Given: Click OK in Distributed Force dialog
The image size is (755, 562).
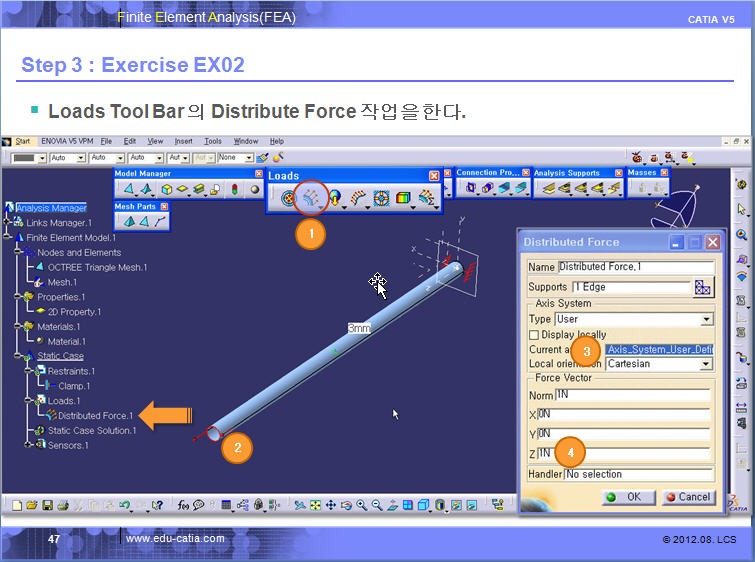Looking at the screenshot, I should pyautogui.click(x=628, y=497).
